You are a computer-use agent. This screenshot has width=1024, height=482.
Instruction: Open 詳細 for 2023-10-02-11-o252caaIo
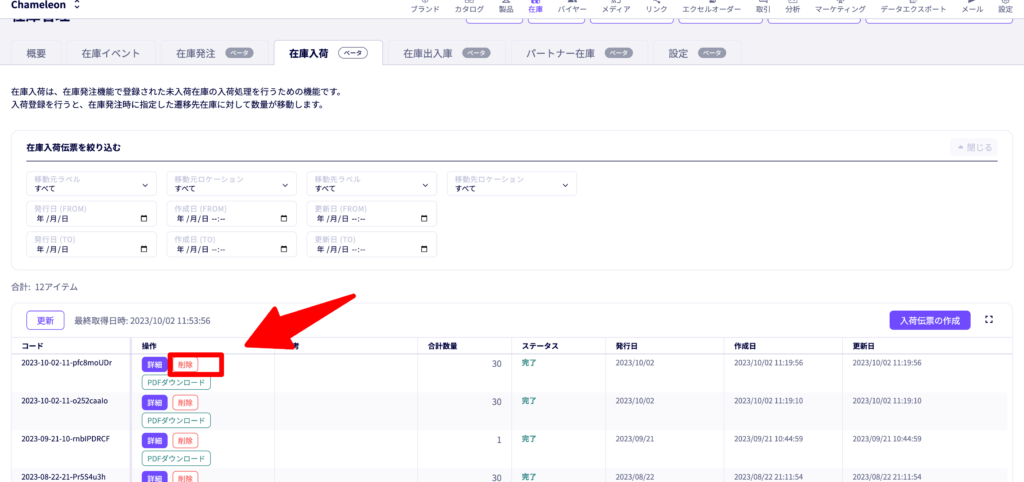coord(155,403)
